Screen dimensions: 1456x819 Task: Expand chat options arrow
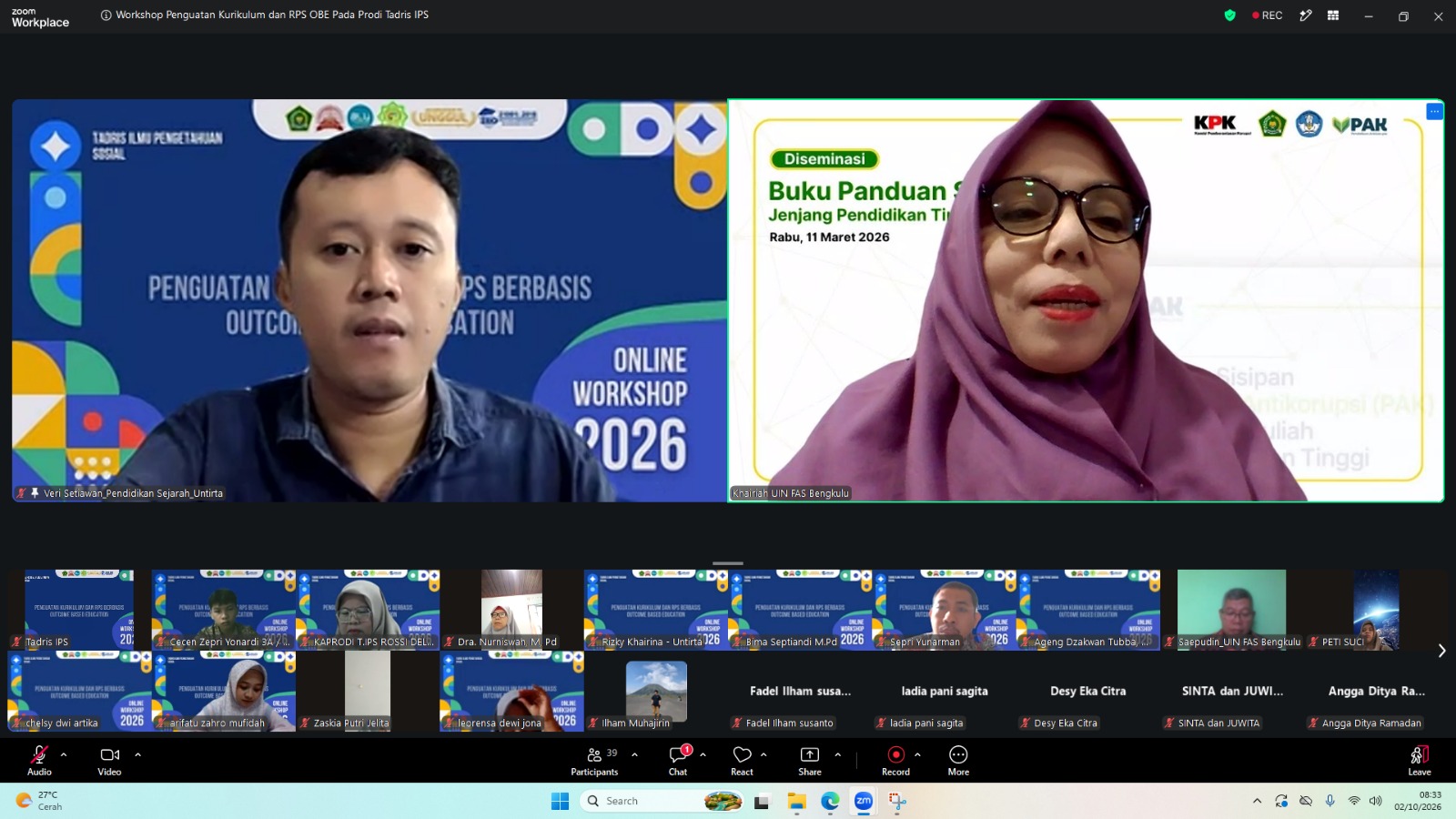pyautogui.click(x=703, y=754)
